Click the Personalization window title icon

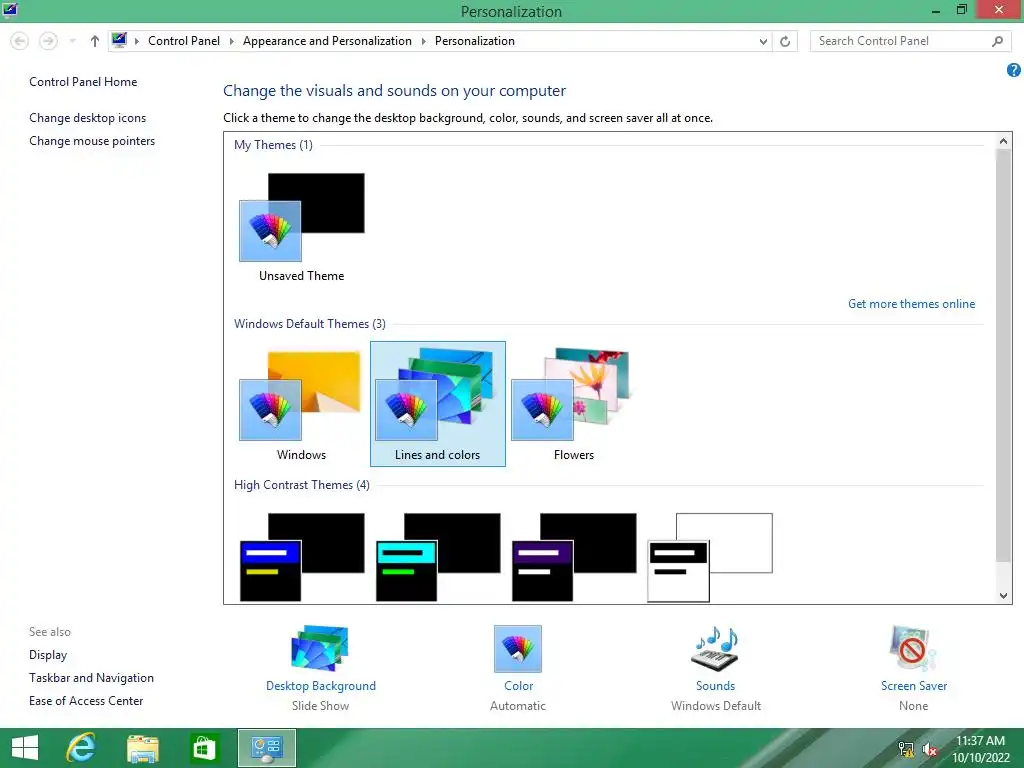(x=10, y=9)
